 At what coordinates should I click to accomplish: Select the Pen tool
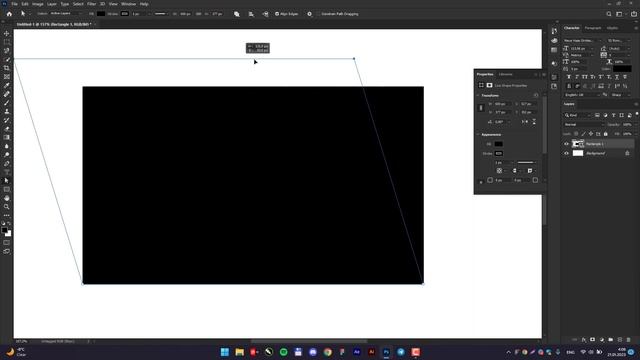7,163
